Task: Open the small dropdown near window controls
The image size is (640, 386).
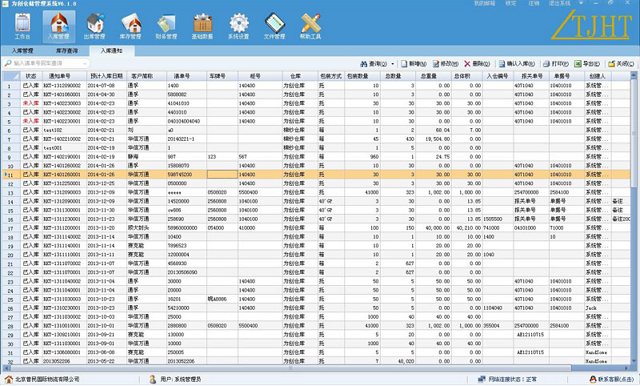Action: [581, 3]
